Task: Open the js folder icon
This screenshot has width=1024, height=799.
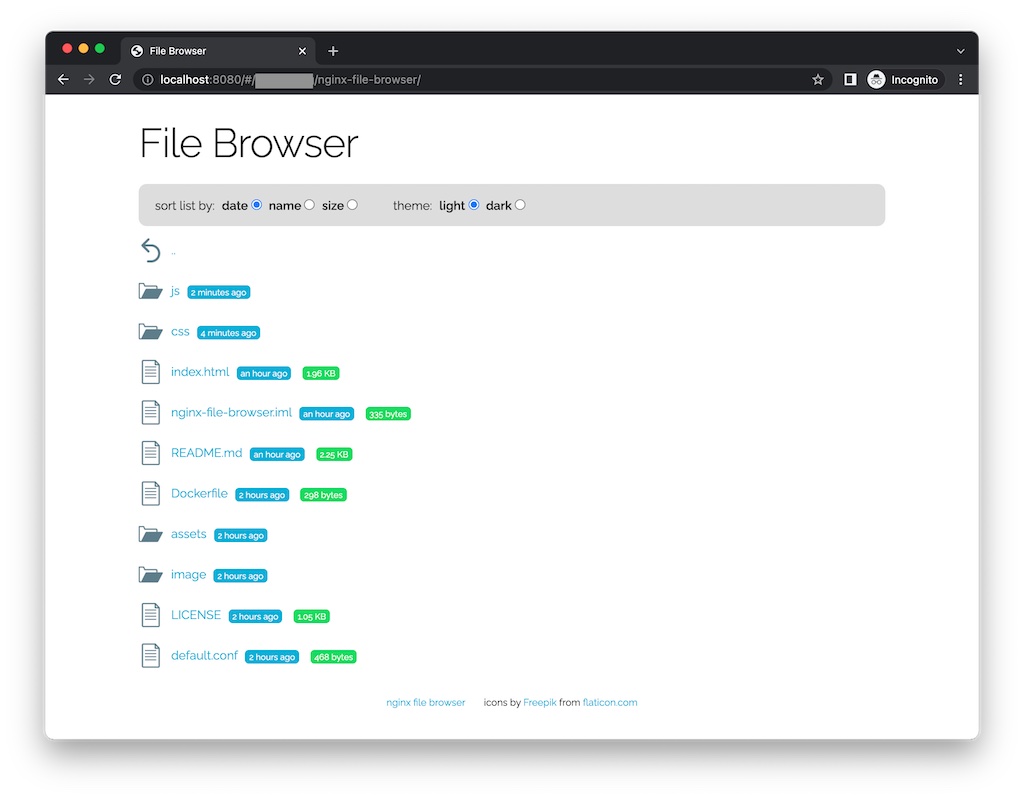Action: (151, 291)
